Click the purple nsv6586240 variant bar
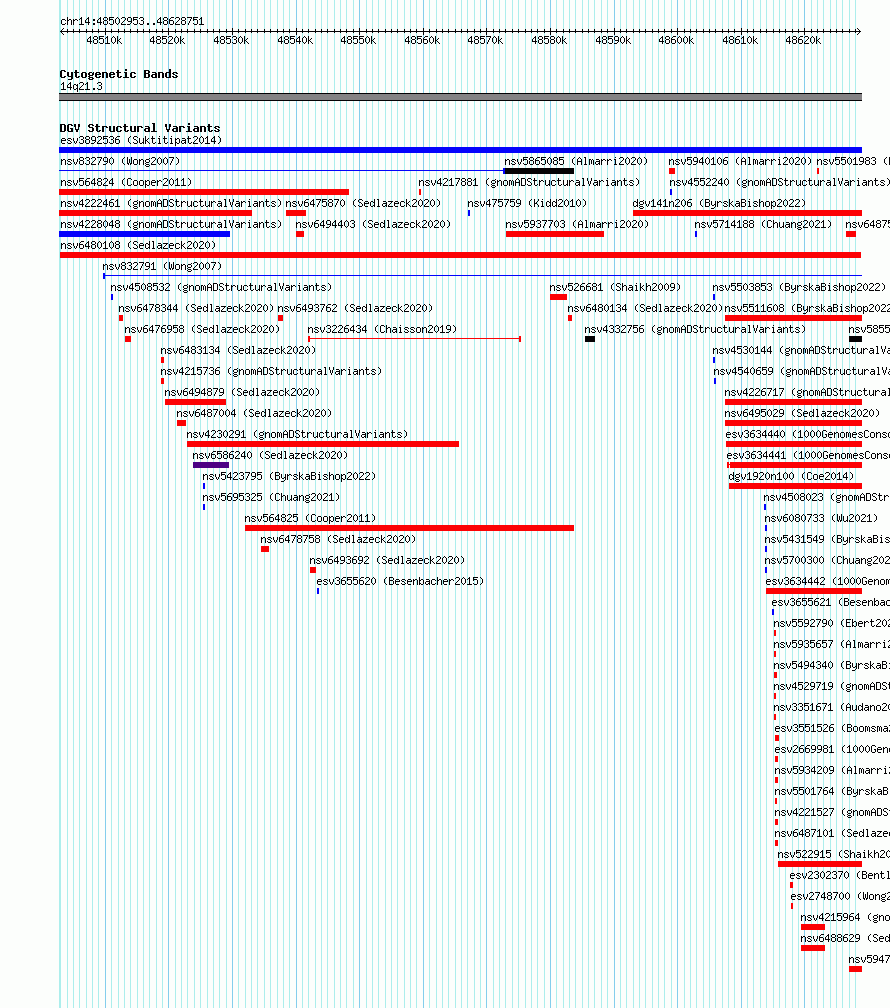The width and height of the screenshot is (890, 1008). (x=211, y=465)
